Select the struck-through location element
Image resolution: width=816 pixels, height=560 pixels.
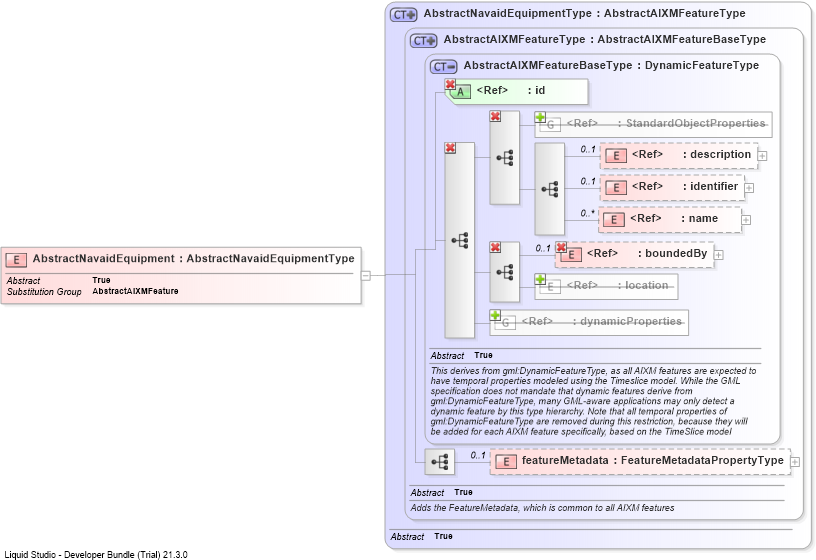coord(606,287)
